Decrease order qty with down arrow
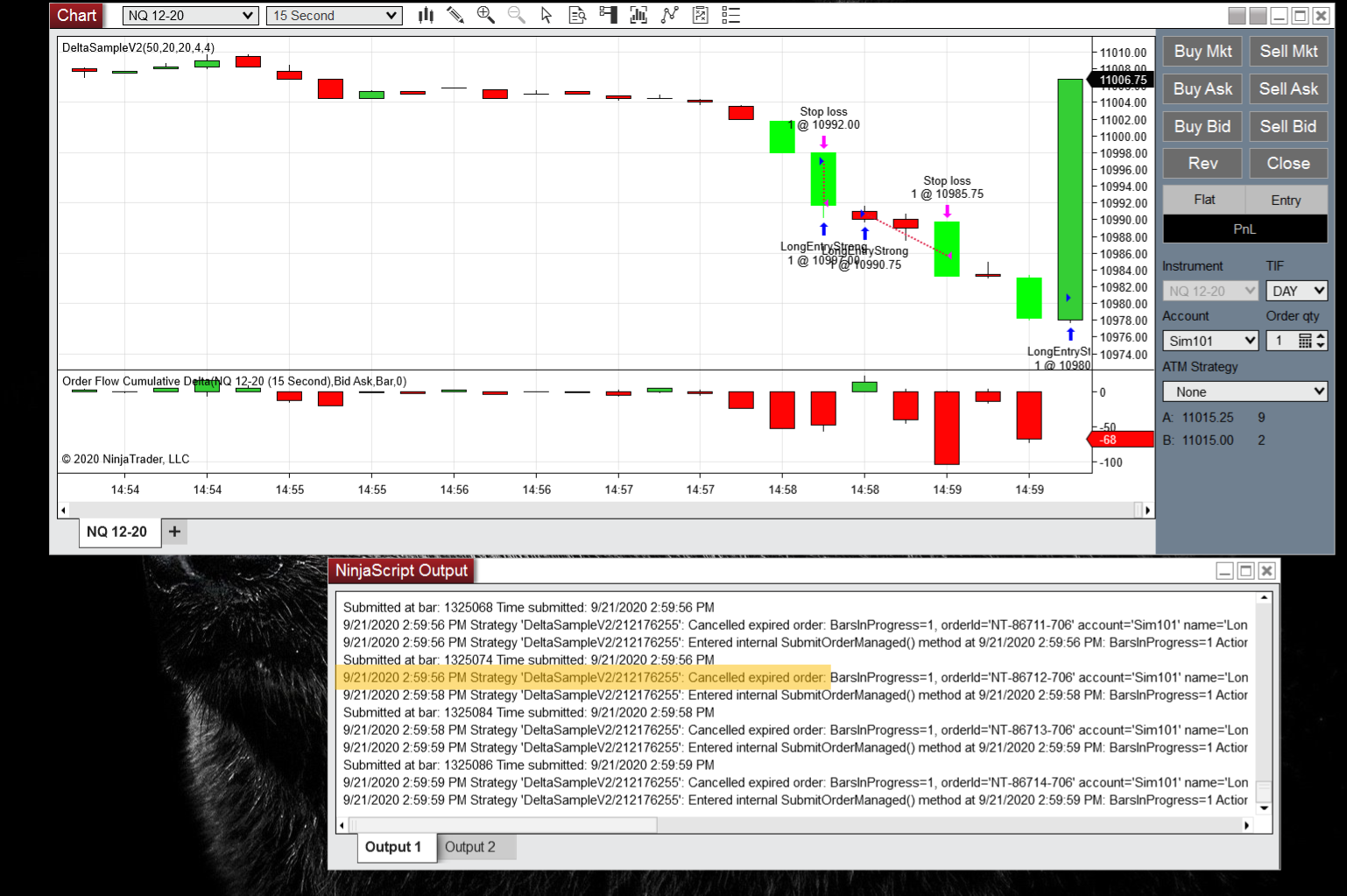This screenshot has height=896, width=1347. click(1321, 345)
